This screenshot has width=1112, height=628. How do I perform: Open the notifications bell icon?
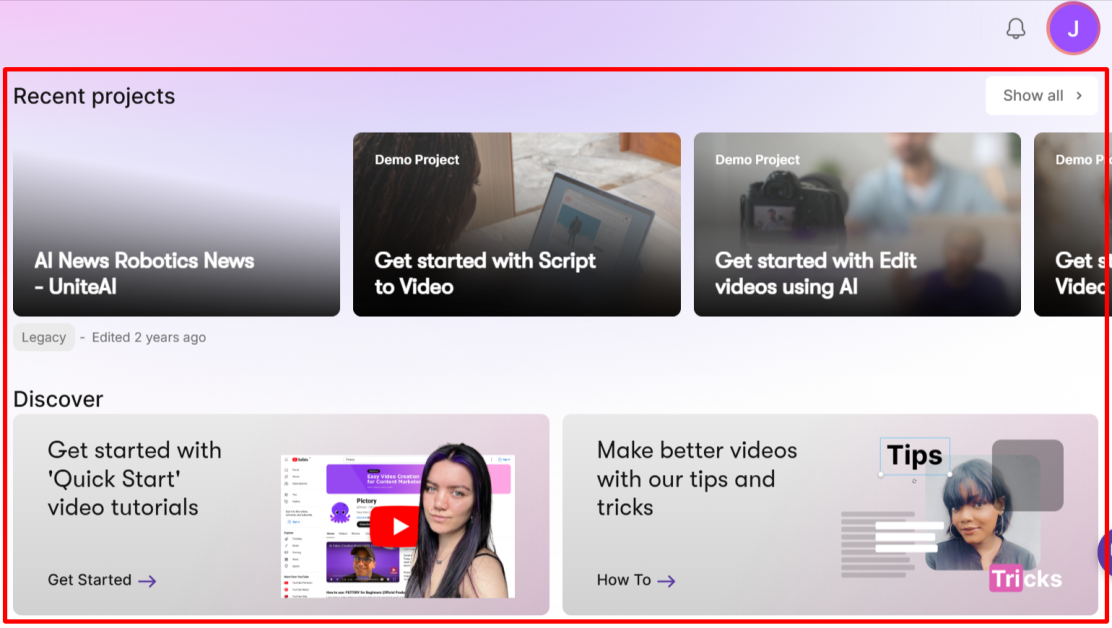point(1016,28)
